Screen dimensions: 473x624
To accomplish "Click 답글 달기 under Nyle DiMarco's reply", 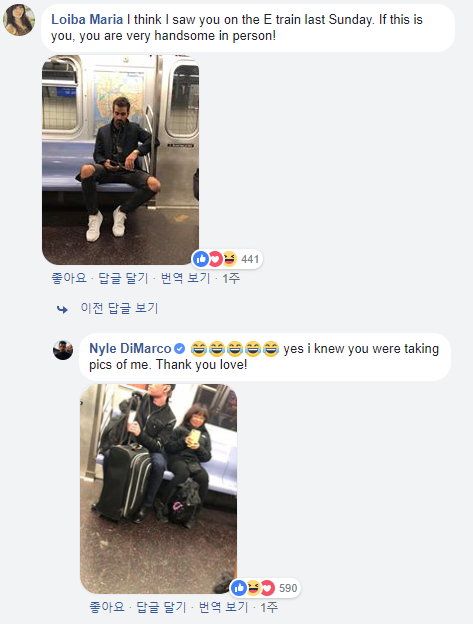I will [x=162, y=607].
